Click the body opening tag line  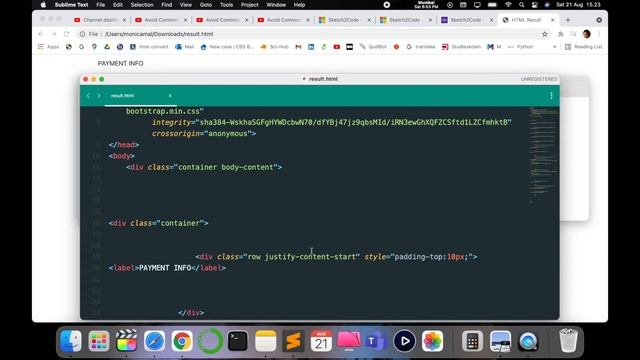pyautogui.click(x=122, y=156)
